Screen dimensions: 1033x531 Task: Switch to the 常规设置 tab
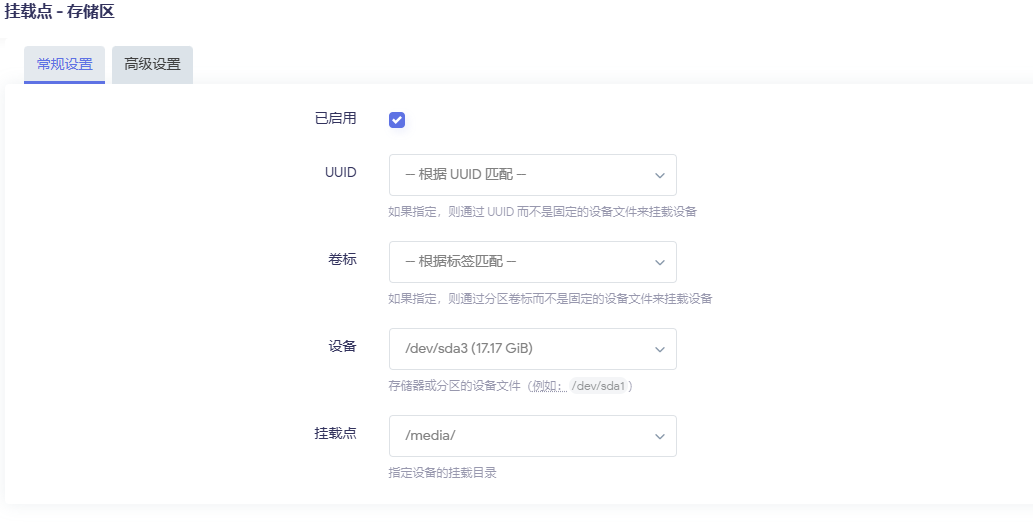tap(64, 64)
